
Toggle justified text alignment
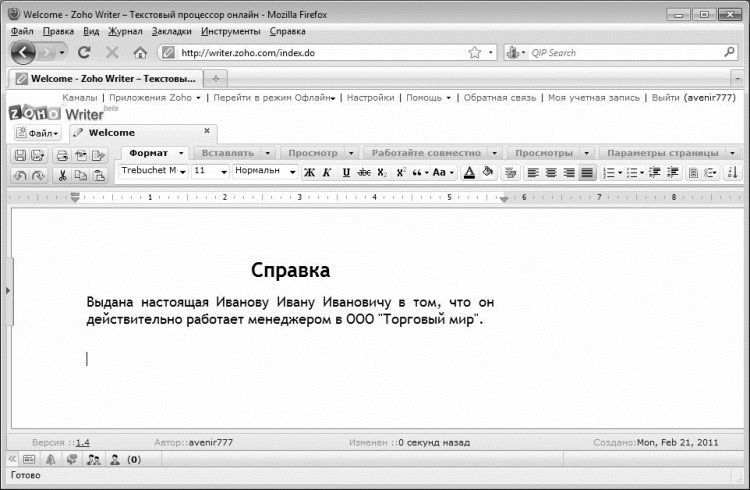pos(587,172)
